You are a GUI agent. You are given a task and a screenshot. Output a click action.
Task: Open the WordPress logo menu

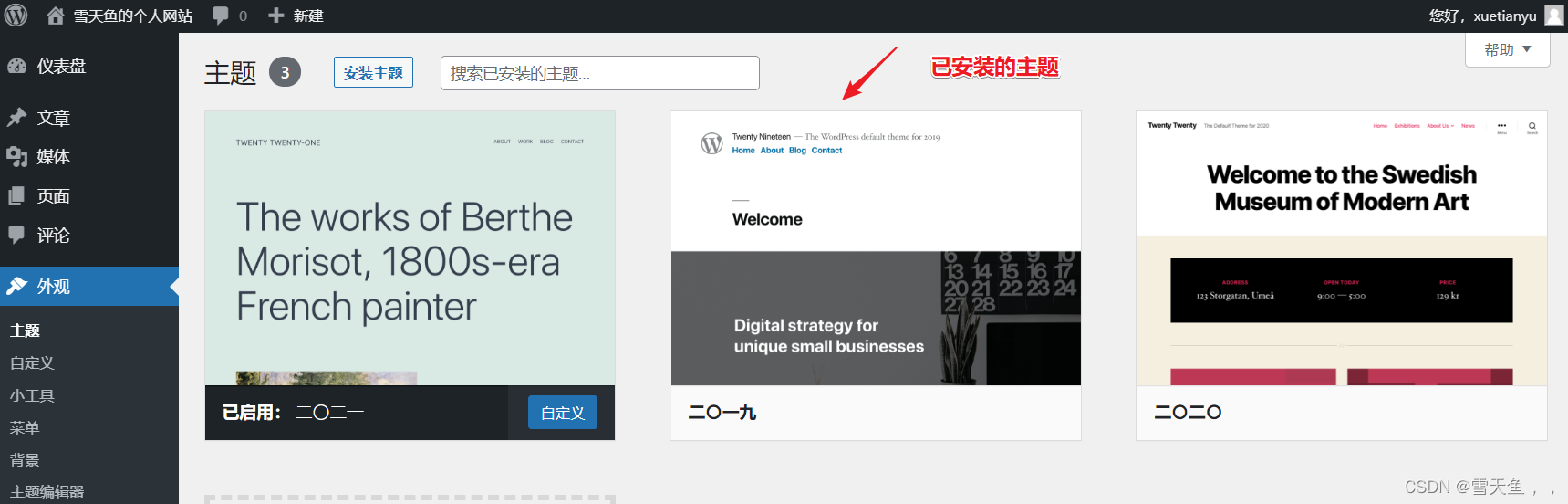(16, 16)
